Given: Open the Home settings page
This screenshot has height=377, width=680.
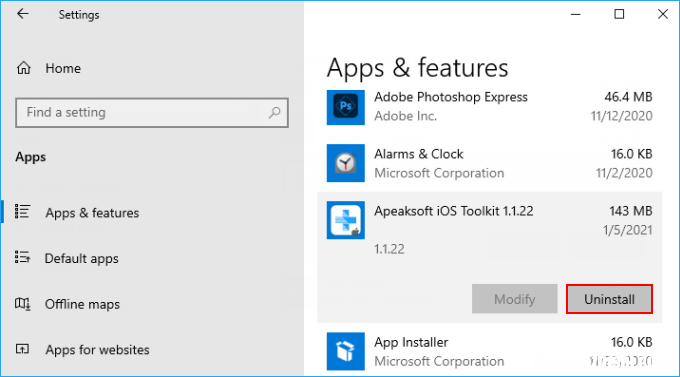Looking at the screenshot, I should pyautogui.click(x=63, y=69).
